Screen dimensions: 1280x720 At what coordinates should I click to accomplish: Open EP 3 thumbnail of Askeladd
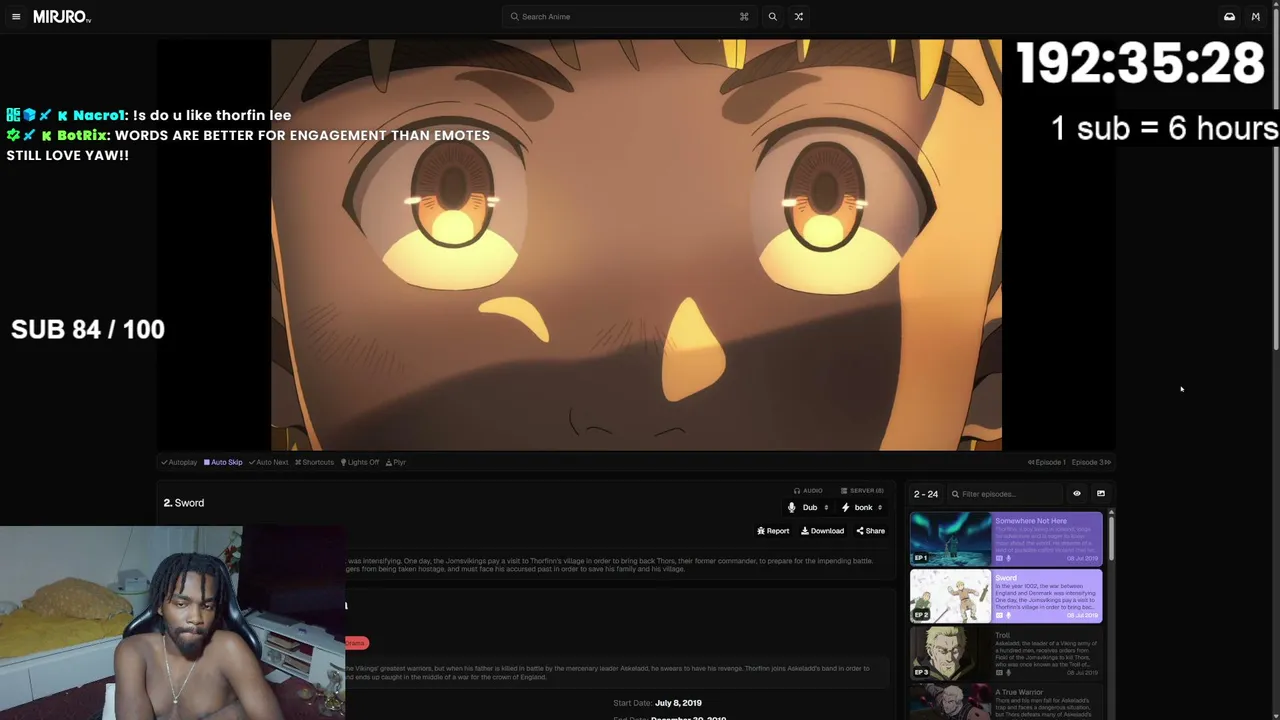[950, 653]
